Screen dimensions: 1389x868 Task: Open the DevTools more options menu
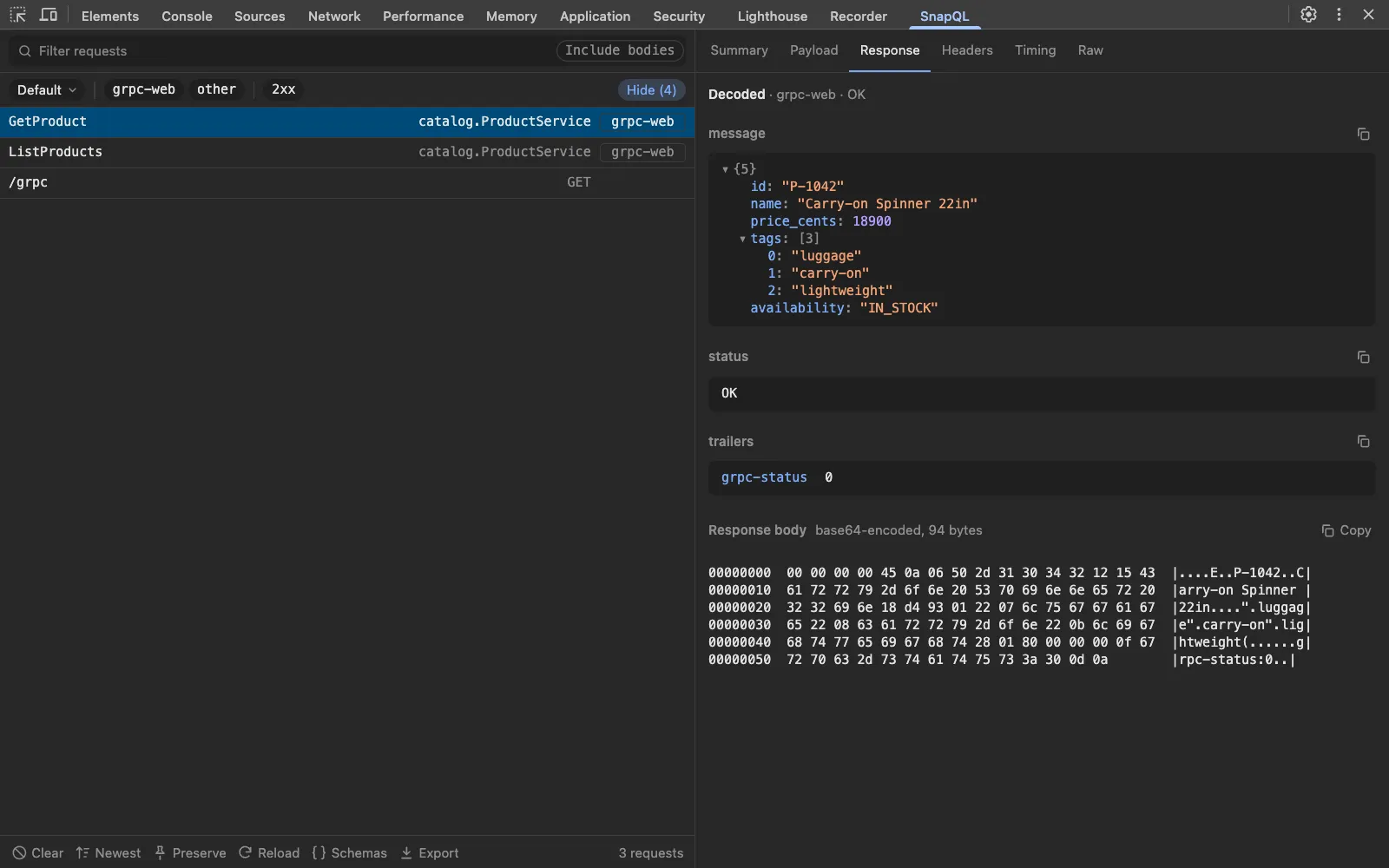tap(1339, 15)
